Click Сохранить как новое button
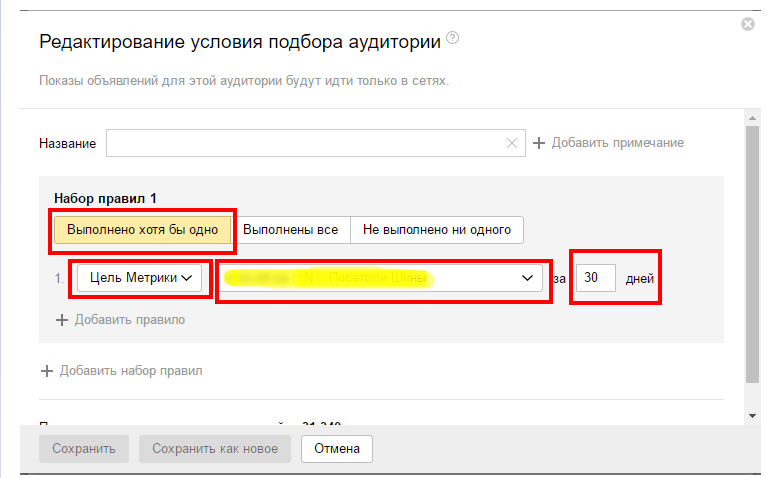 (x=215, y=449)
